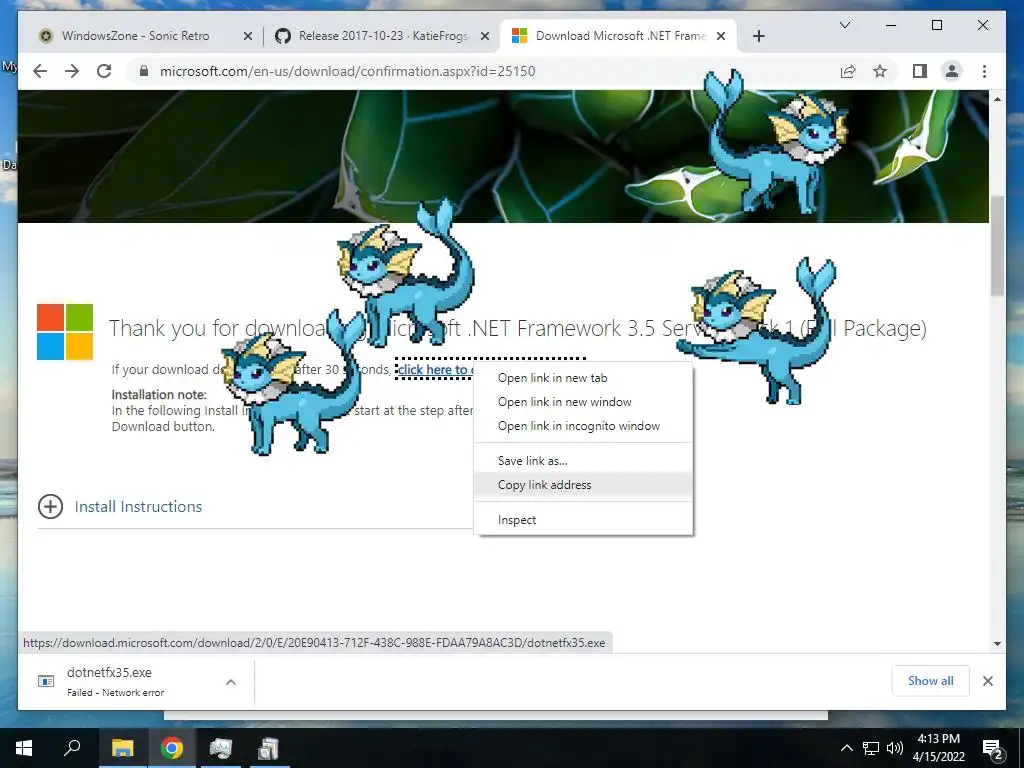The image size is (1024, 768).
Task: Click Chrome icon in taskbar
Action: 172,748
